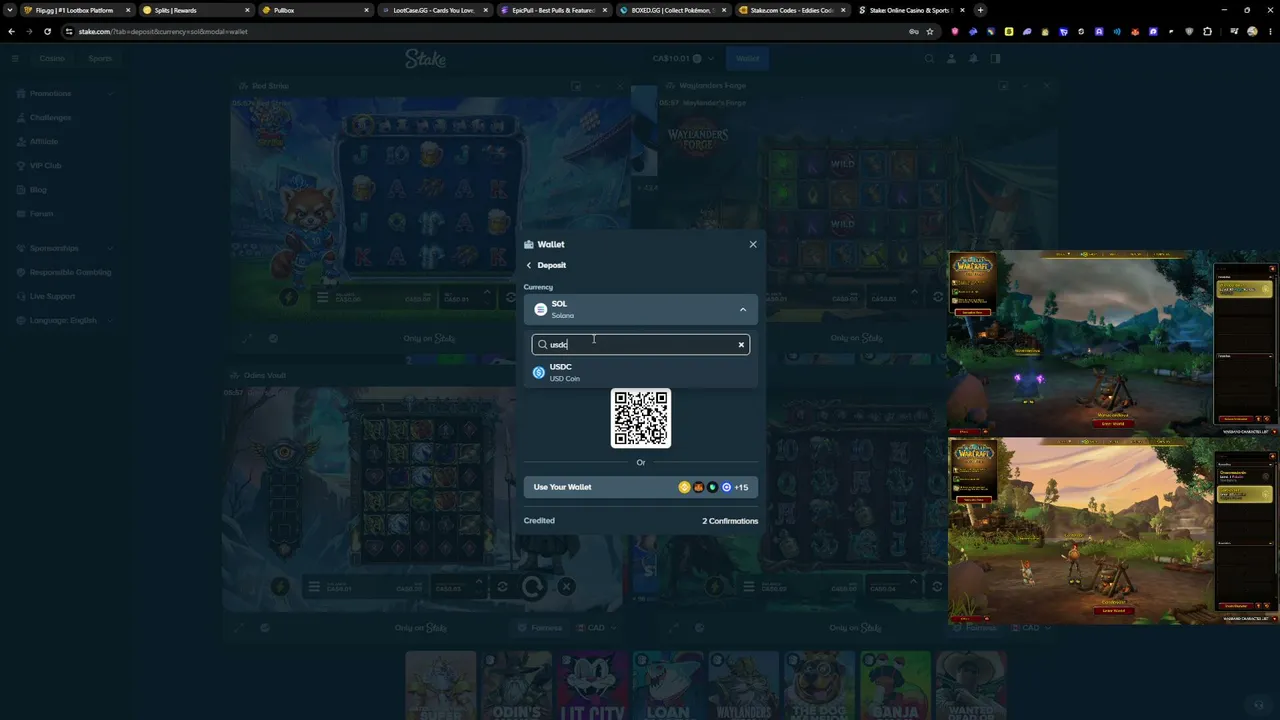Click the Casino header tab
This screenshot has height=720, width=1280.
pyautogui.click(x=52, y=58)
